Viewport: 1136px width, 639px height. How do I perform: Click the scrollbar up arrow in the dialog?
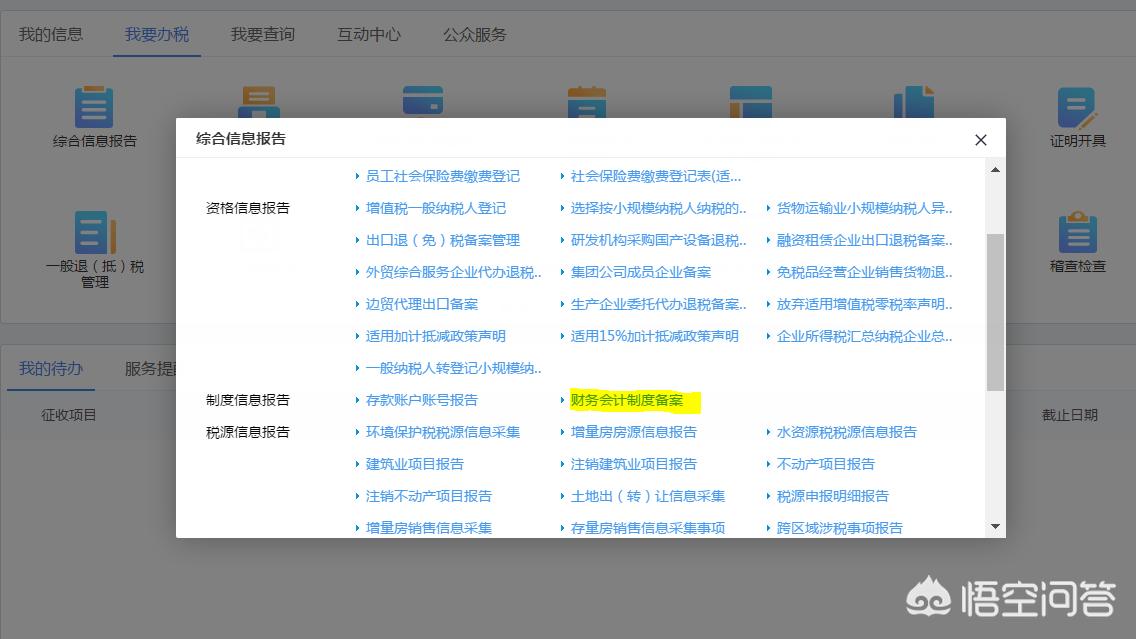[995, 170]
